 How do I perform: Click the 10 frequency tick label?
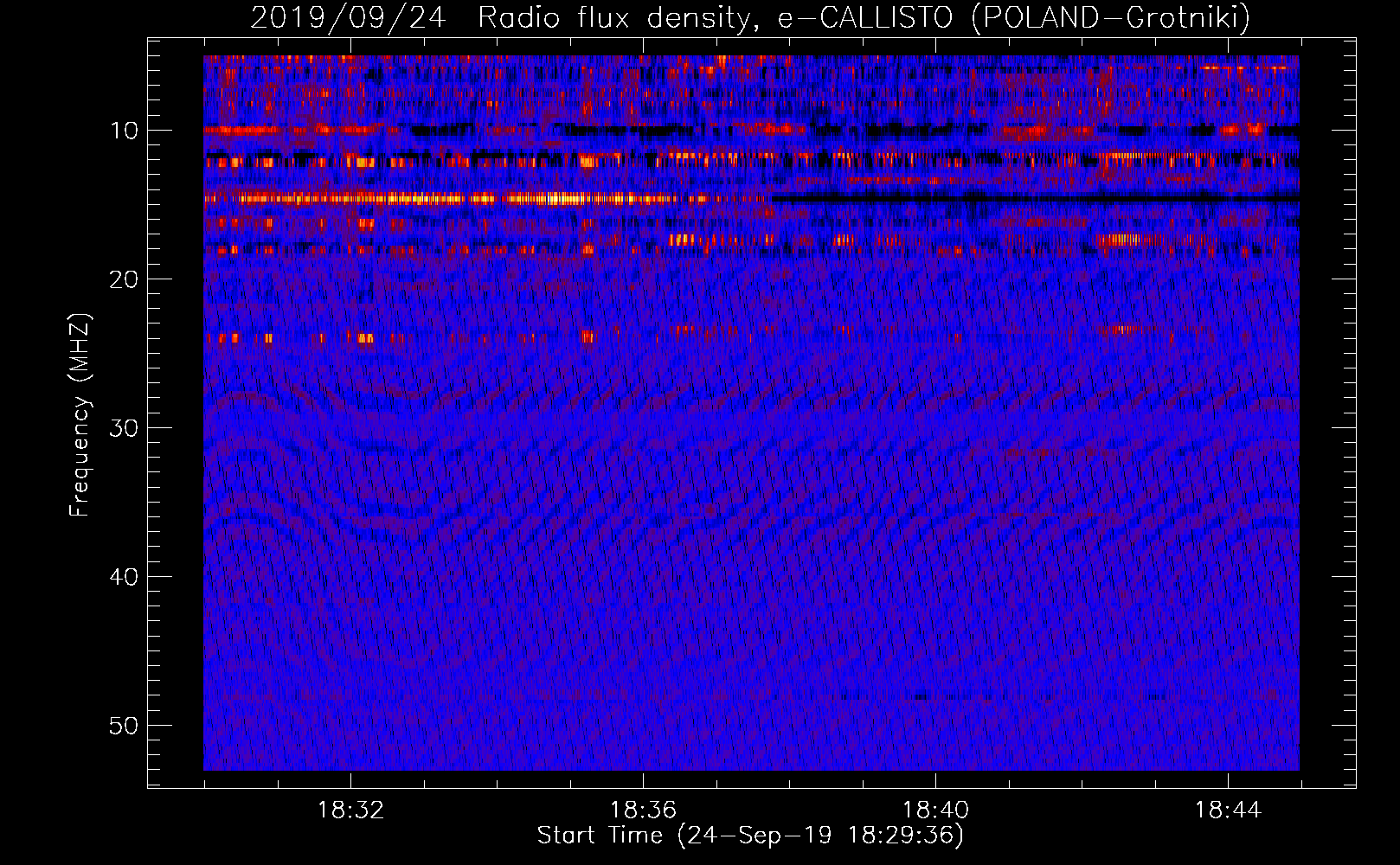pos(125,131)
